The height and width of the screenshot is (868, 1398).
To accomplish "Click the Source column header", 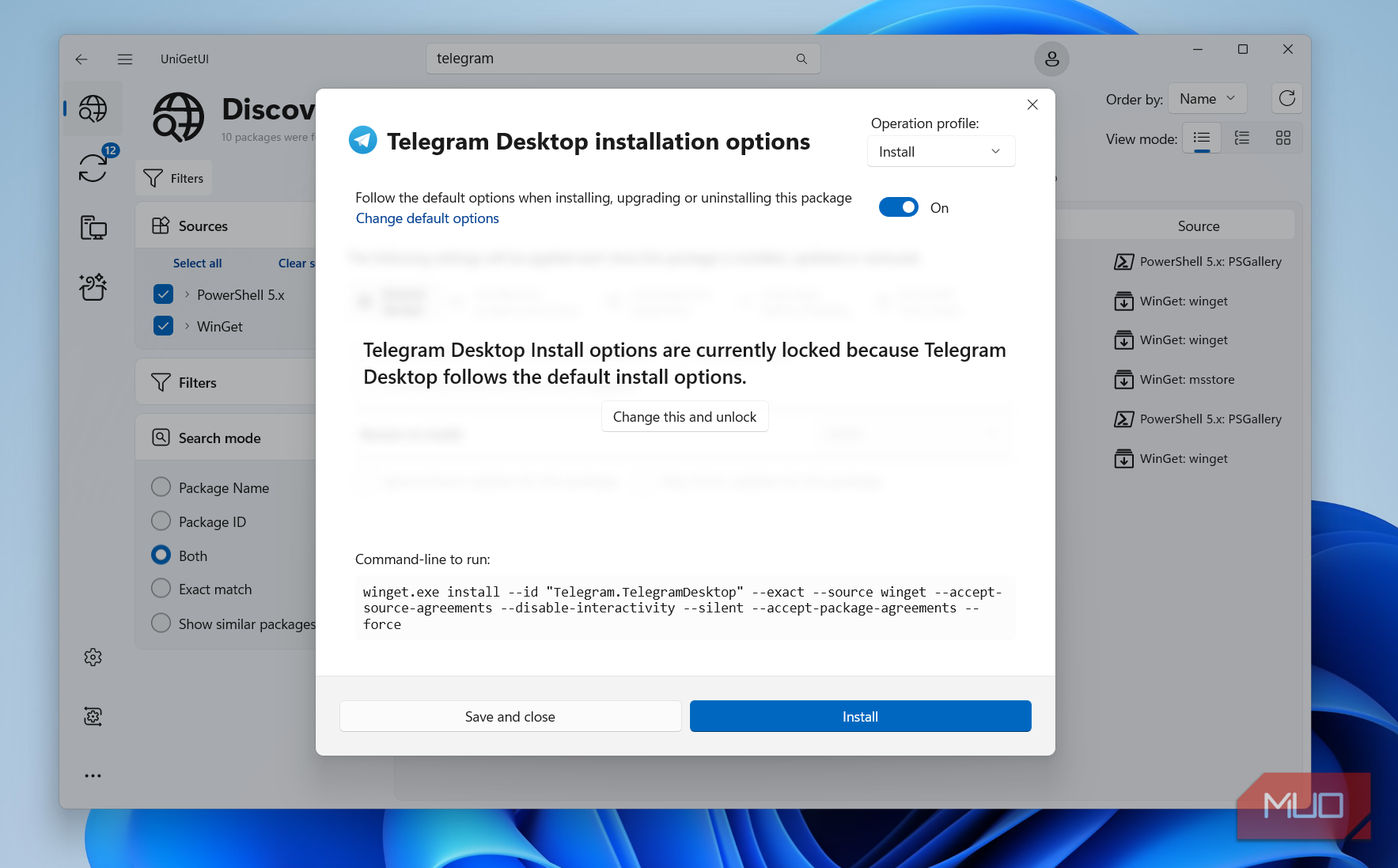I will pos(1198,226).
